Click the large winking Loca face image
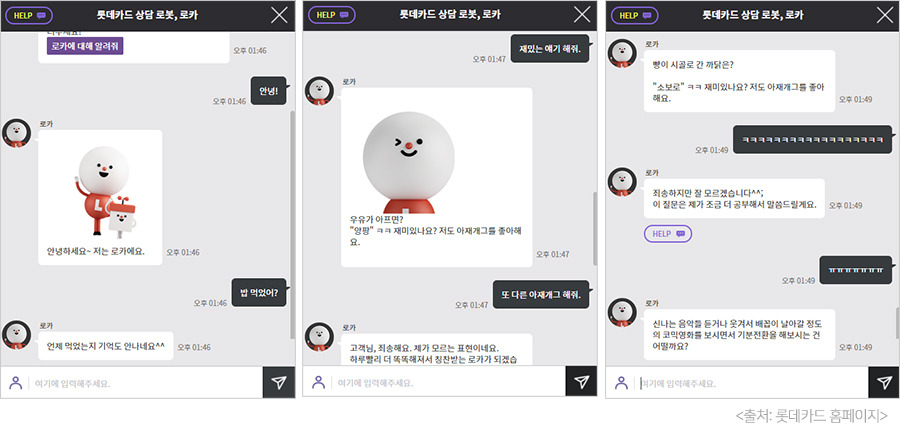Image resolution: width=900 pixels, height=430 pixels. (408, 162)
